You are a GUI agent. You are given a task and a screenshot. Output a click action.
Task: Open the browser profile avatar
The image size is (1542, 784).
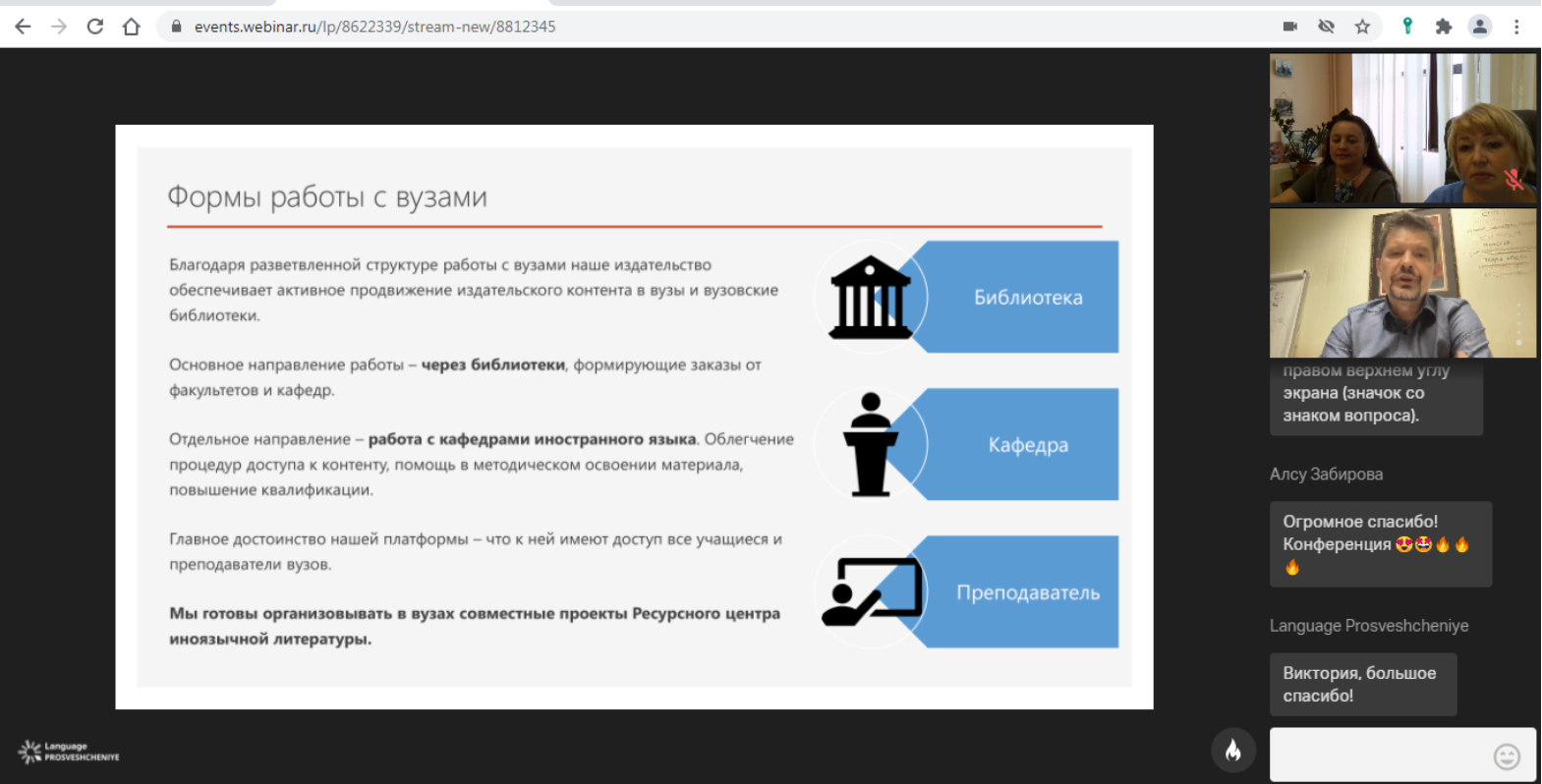1479,27
